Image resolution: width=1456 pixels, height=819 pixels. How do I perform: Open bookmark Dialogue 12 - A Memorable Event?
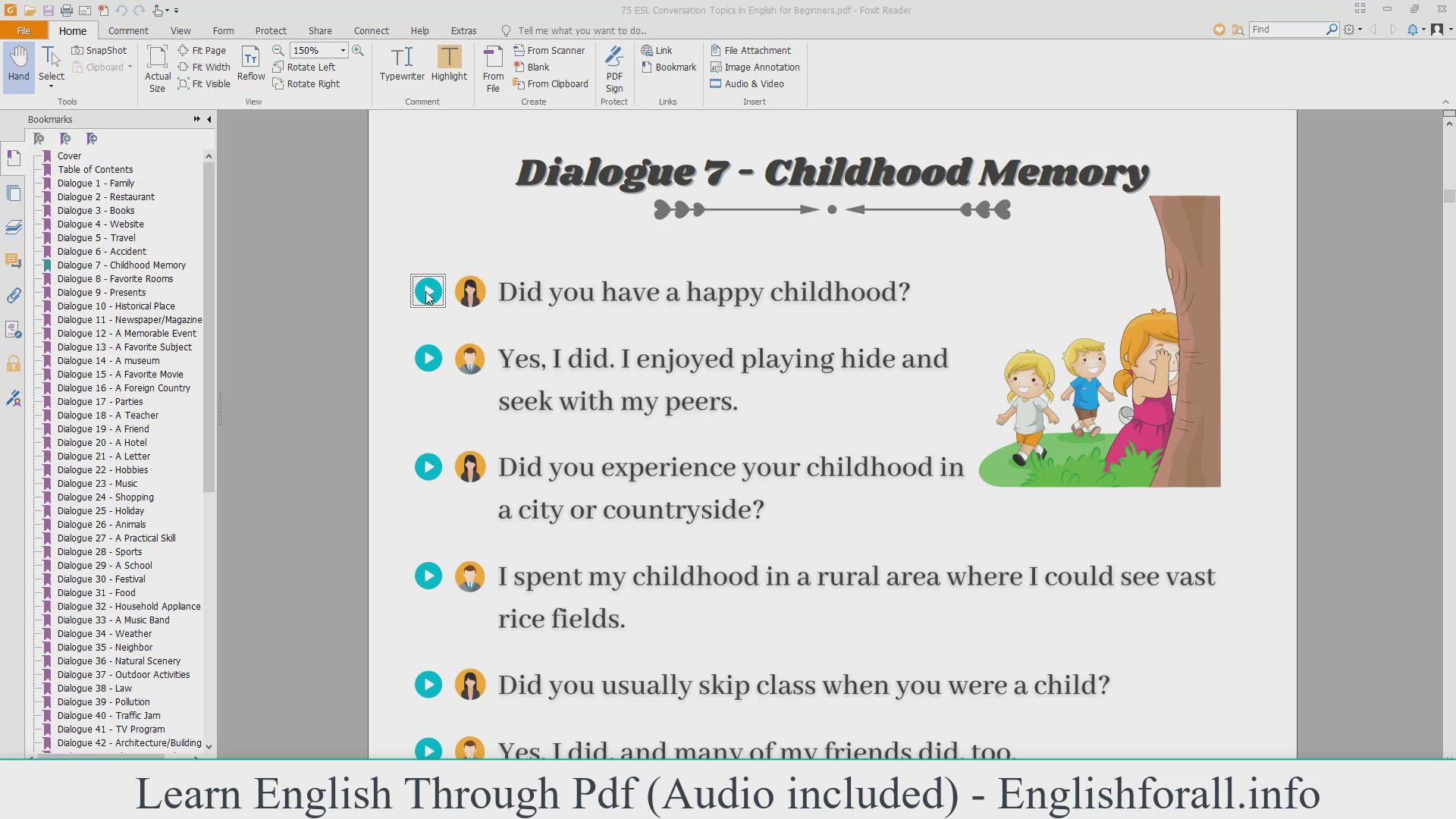tap(127, 334)
